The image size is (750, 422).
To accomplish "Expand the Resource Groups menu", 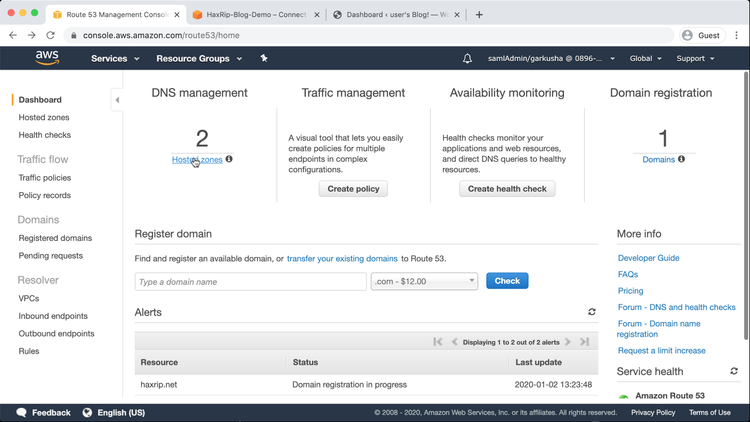I will pyautogui.click(x=199, y=59).
